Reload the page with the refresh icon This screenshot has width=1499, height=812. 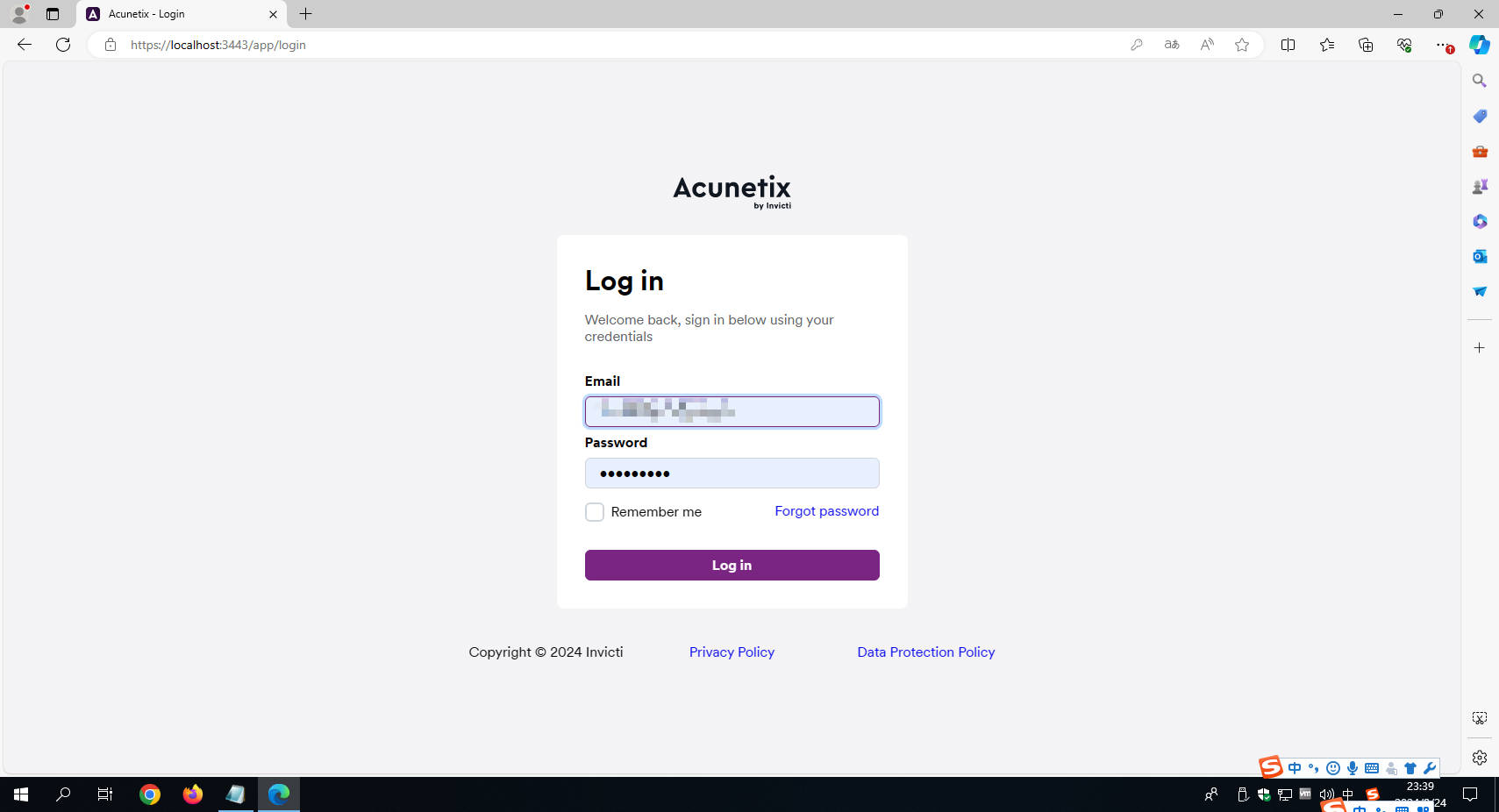tap(63, 45)
